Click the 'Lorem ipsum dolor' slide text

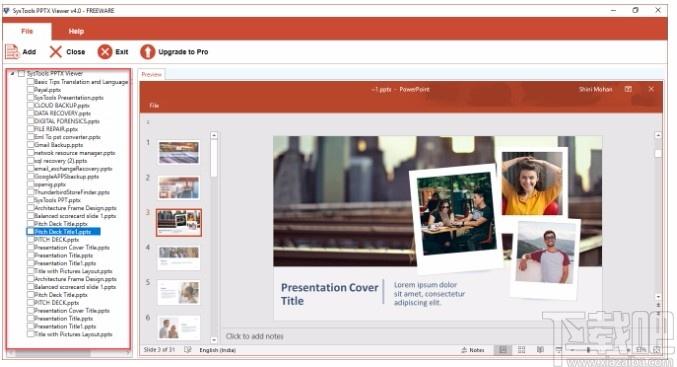pos(430,294)
